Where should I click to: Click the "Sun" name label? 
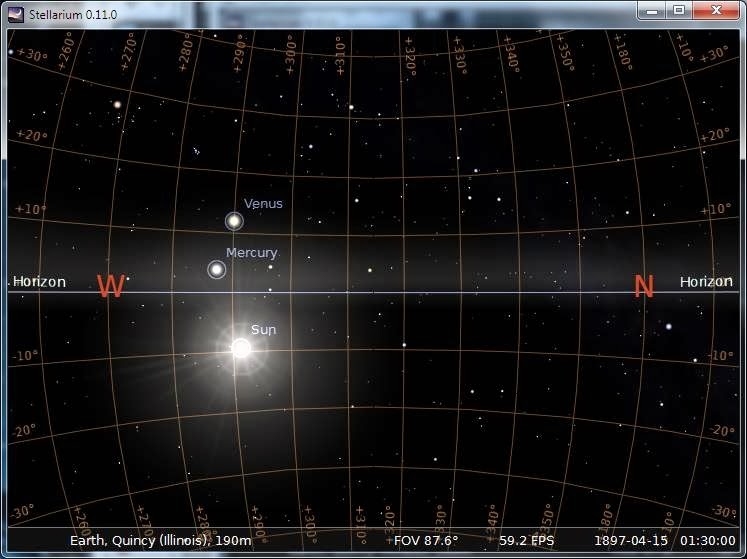click(263, 330)
